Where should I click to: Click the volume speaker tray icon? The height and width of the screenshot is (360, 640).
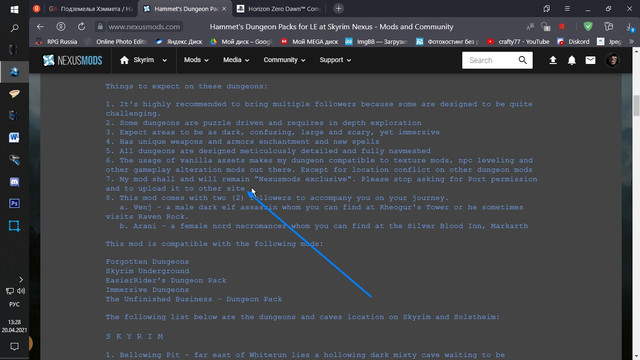[21, 291]
